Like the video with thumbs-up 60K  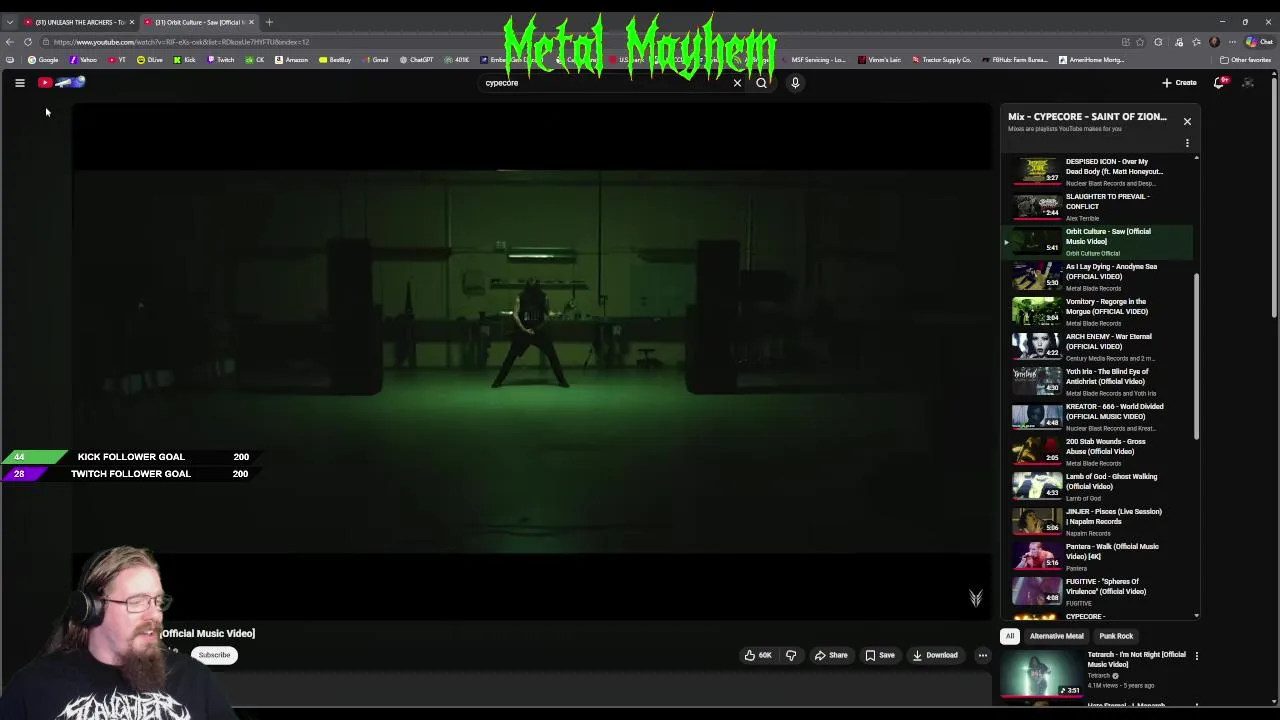pos(758,655)
